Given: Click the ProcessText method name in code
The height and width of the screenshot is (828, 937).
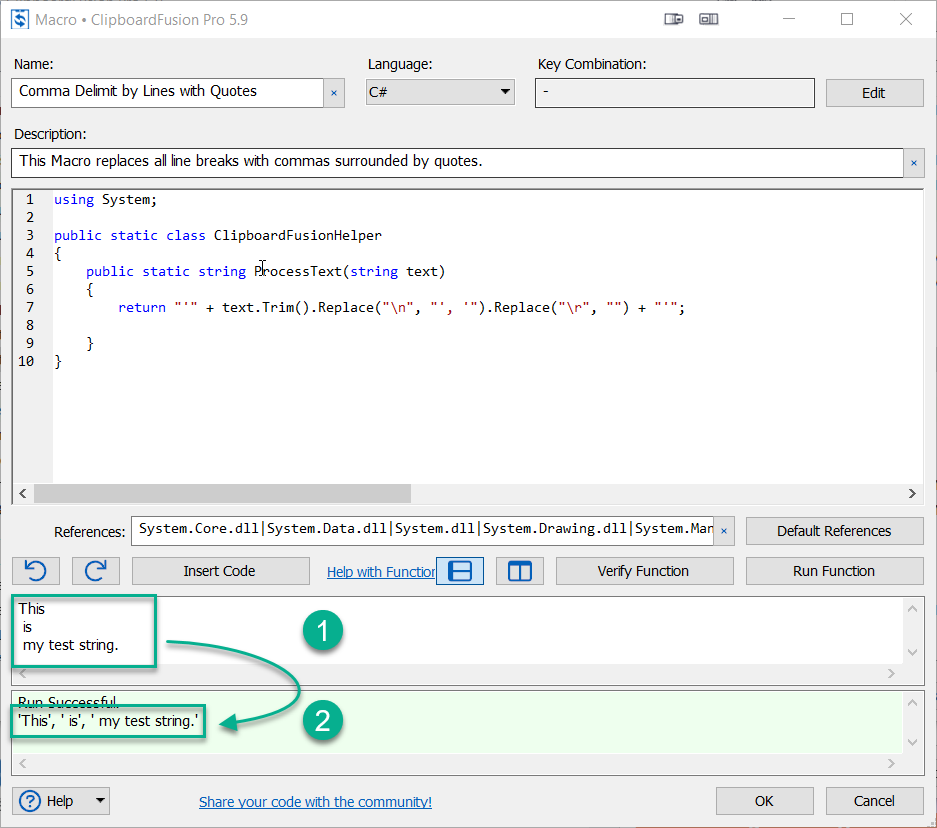Looking at the screenshot, I should click(x=298, y=271).
